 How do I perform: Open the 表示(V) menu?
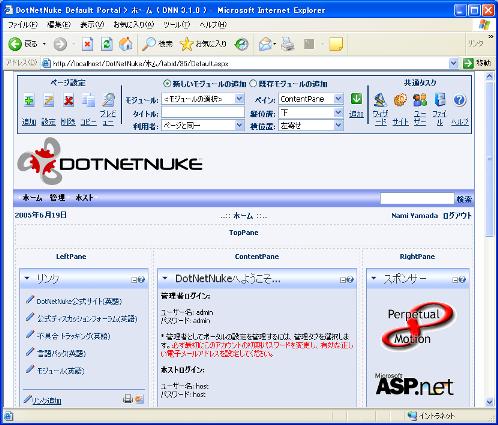click(92, 25)
